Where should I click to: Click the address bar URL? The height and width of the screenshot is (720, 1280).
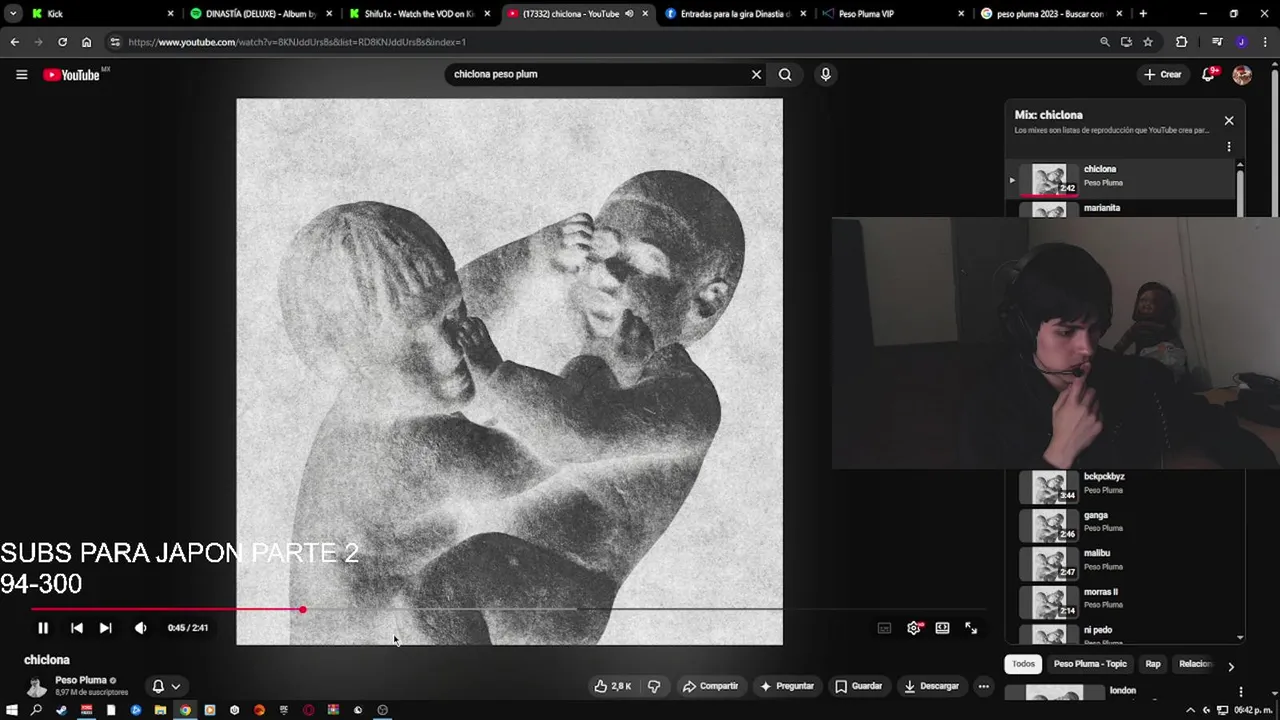point(297,42)
